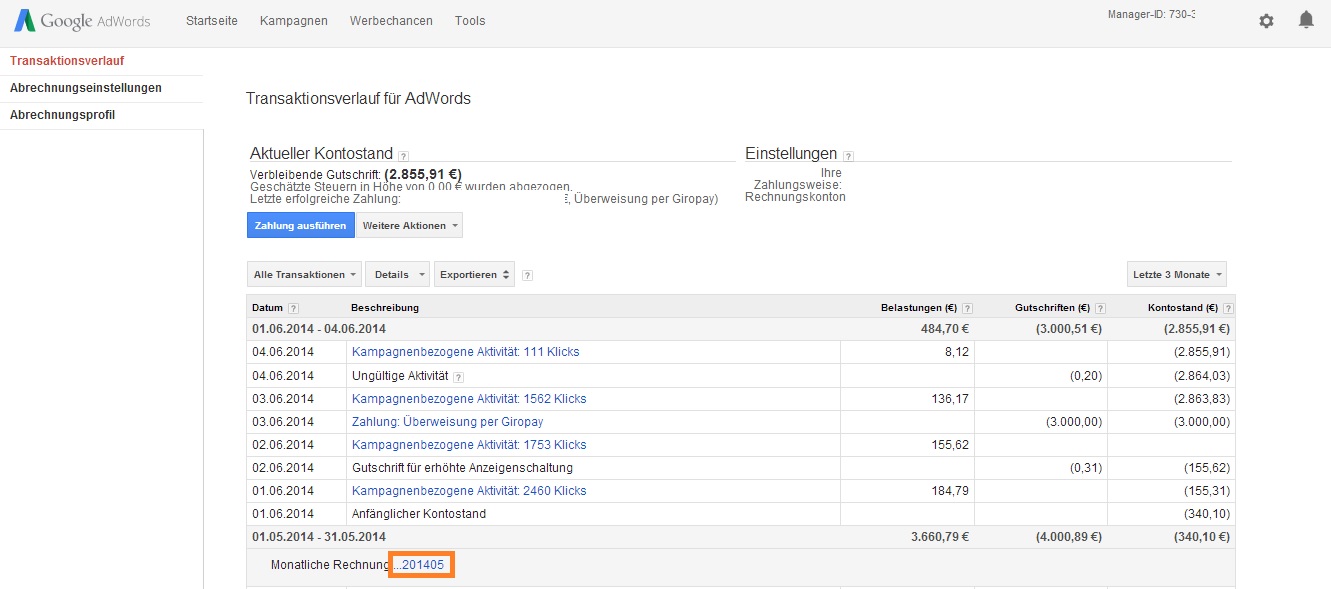Open monthly invoice link 201405
The image size is (1331, 589).
(x=421, y=565)
